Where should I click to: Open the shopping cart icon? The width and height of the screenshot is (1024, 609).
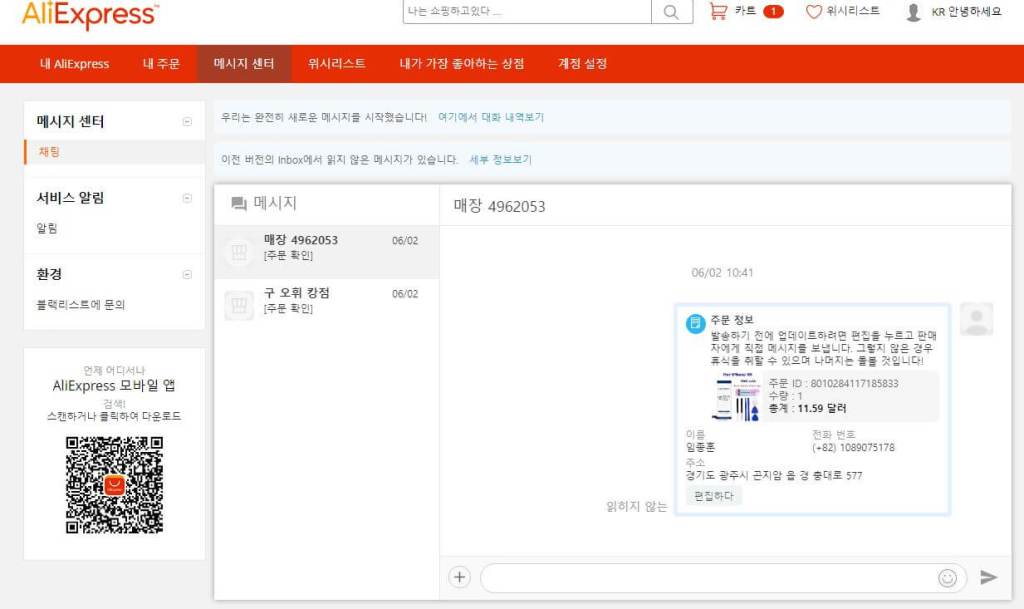pyautogui.click(x=718, y=11)
